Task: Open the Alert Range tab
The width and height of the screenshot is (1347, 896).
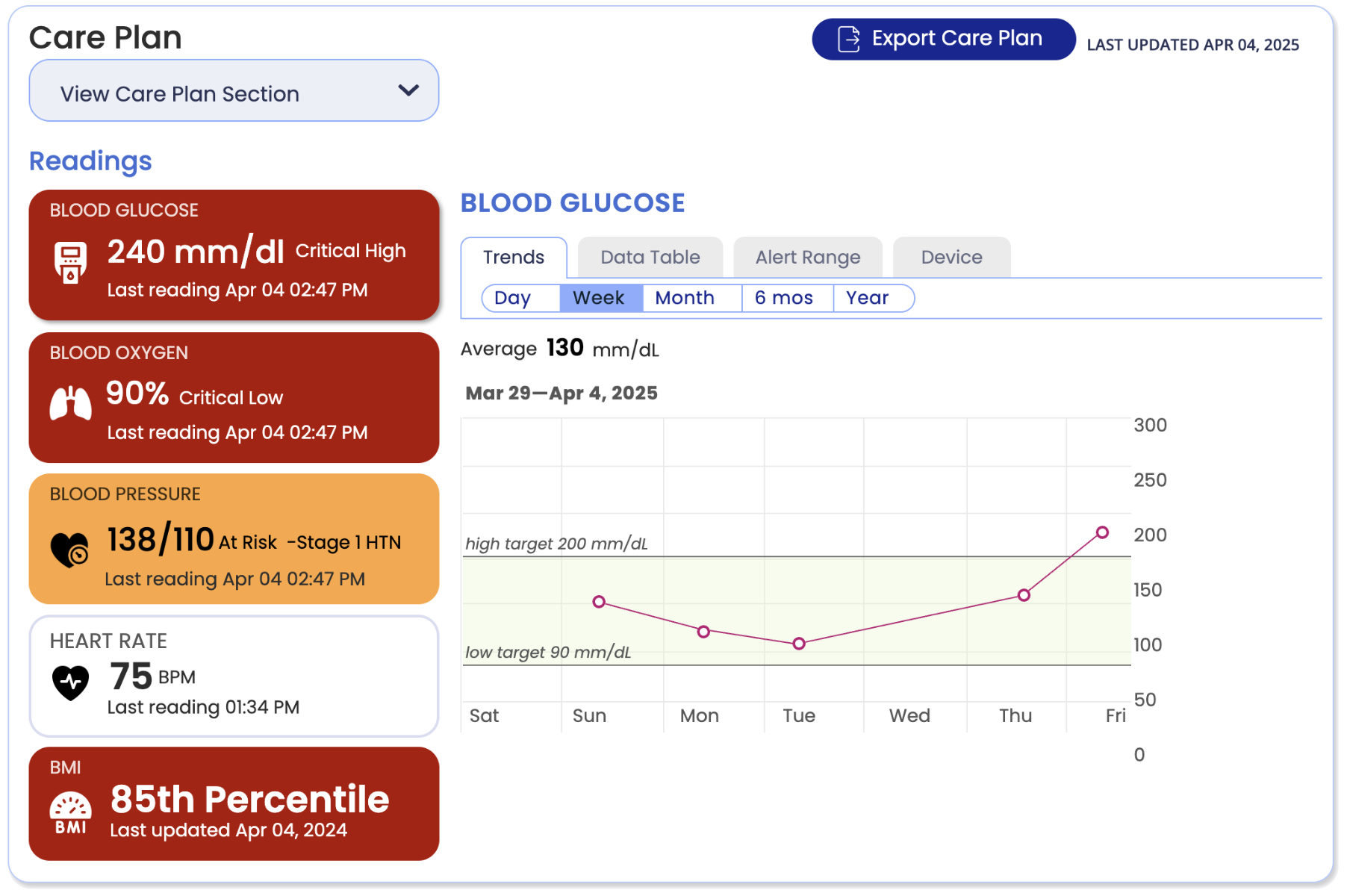Action: coord(807,257)
